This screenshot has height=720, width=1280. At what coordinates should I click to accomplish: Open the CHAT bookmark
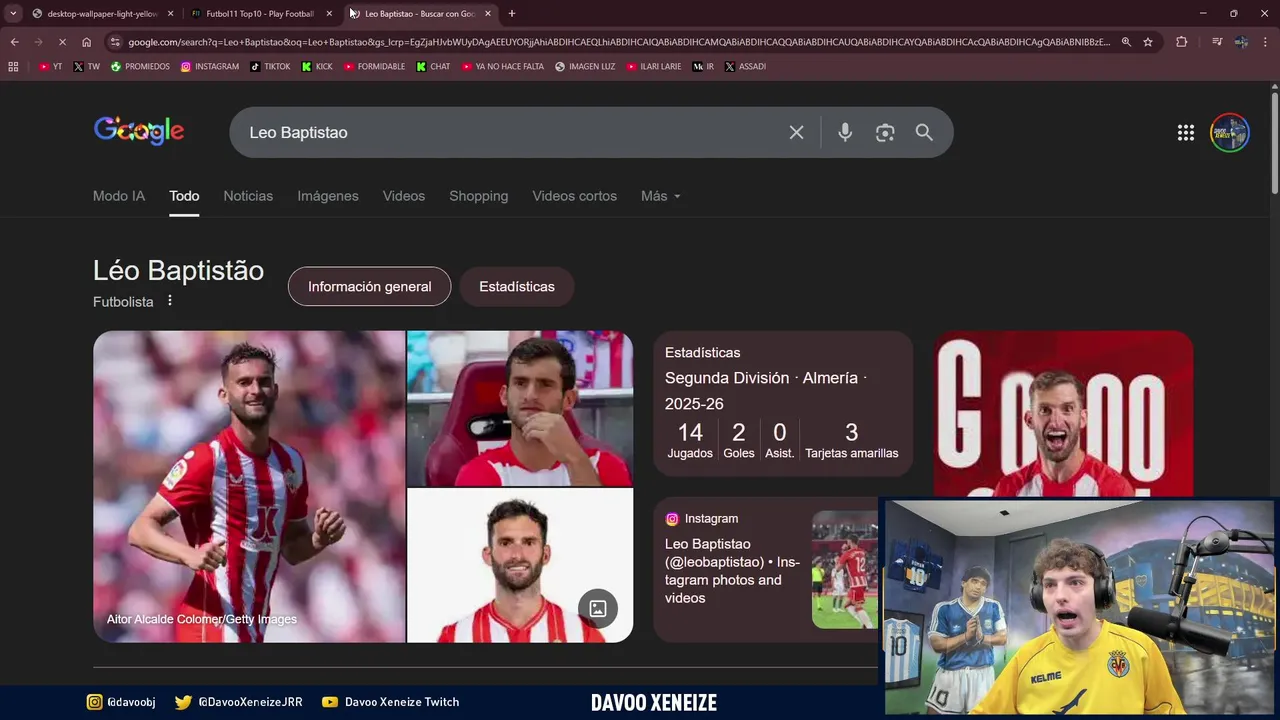434,66
